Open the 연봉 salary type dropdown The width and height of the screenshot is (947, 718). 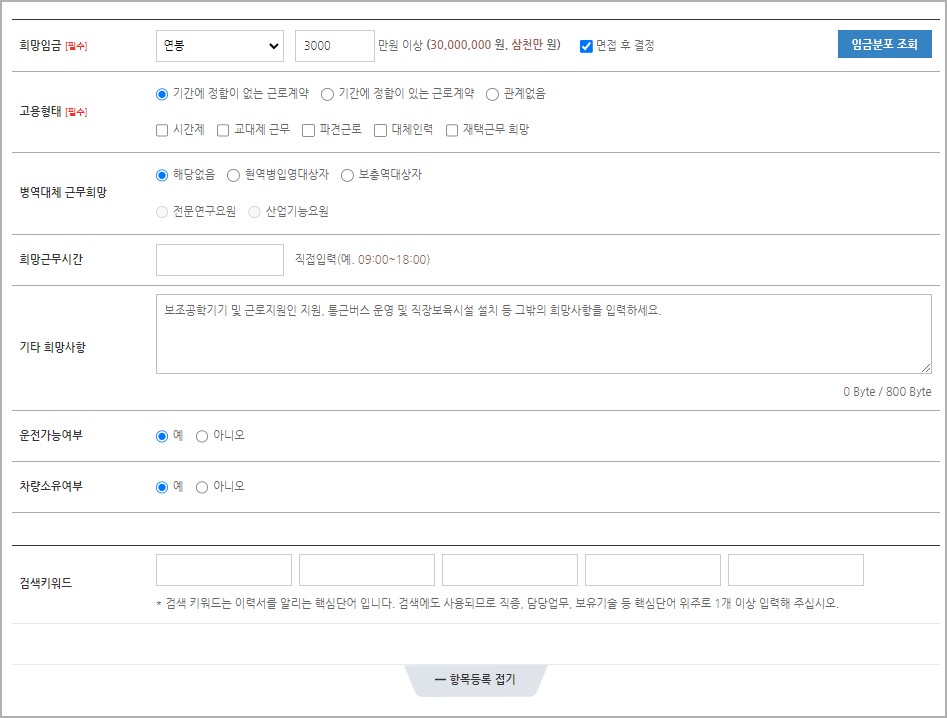[x=220, y=45]
